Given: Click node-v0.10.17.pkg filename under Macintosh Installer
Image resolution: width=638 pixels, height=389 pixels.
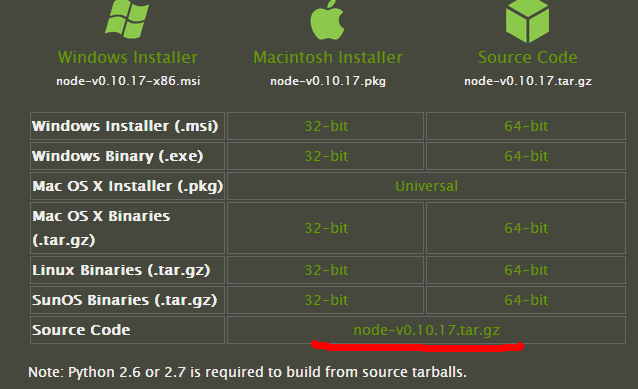Looking at the screenshot, I should 328,81.
